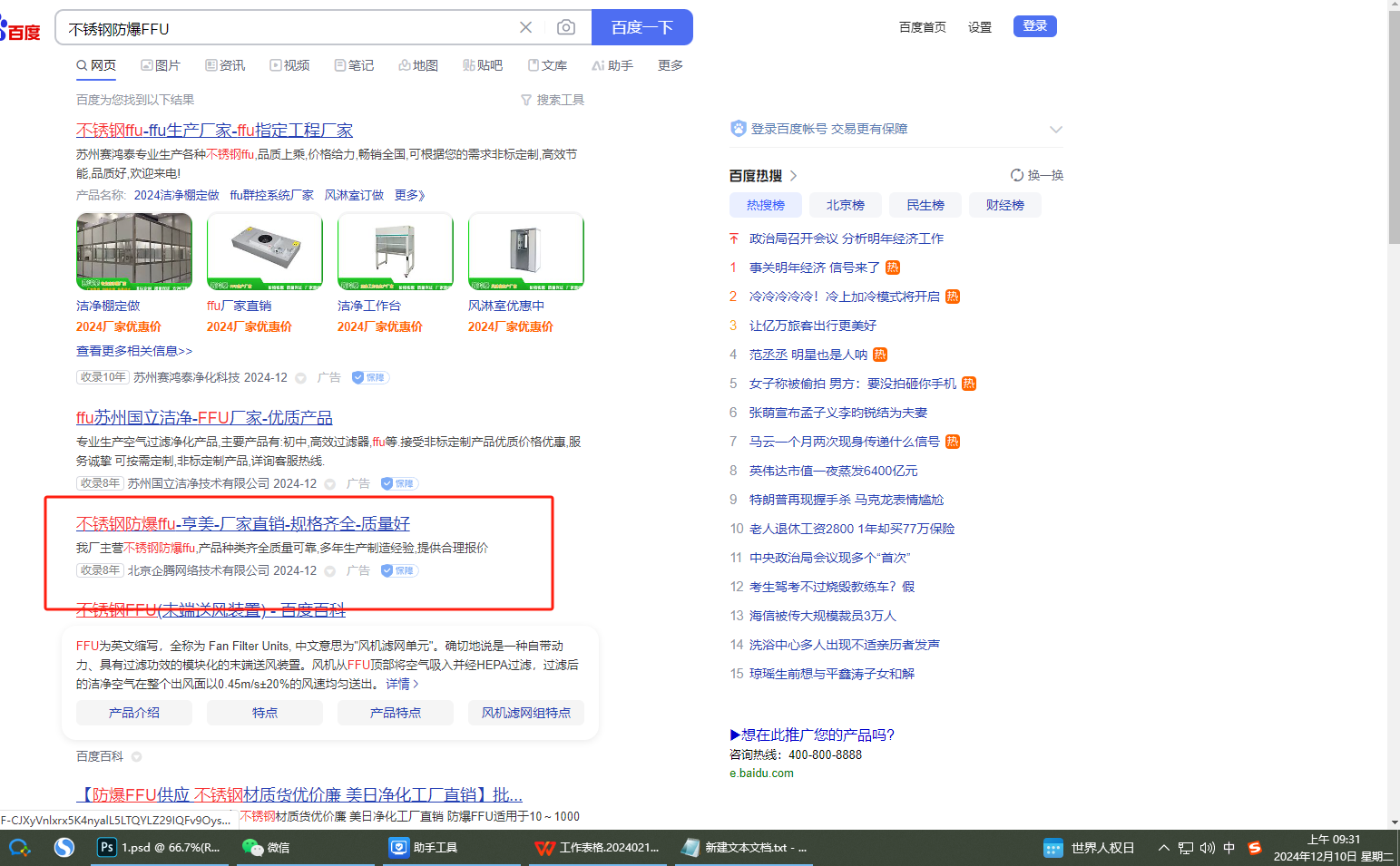Clear the search box with X icon
Screen dimensions: 1400x866
(525, 27)
